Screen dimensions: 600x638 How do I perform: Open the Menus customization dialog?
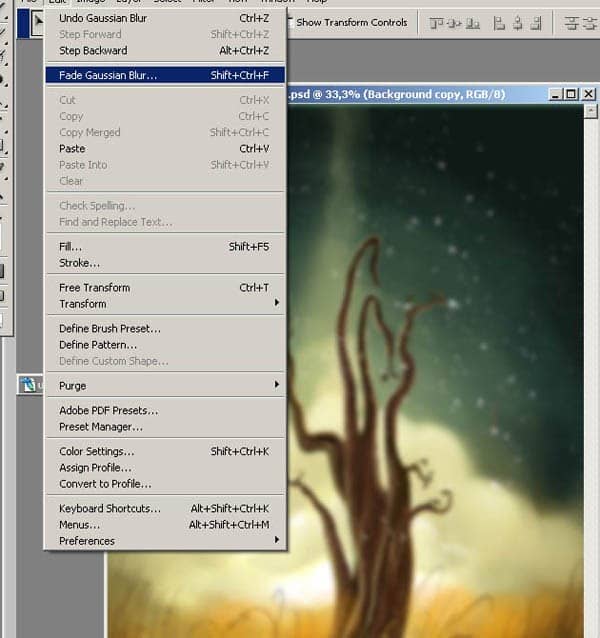point(165,524)
